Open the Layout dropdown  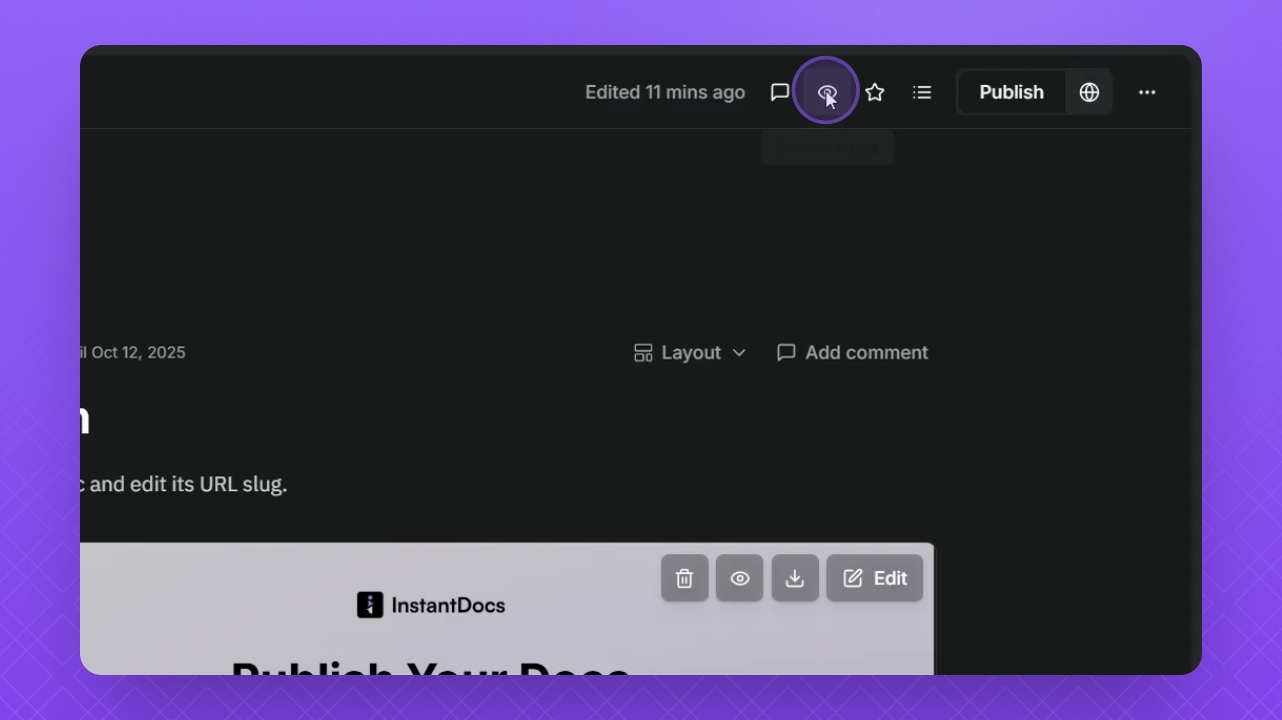click(x=690, y=352)
